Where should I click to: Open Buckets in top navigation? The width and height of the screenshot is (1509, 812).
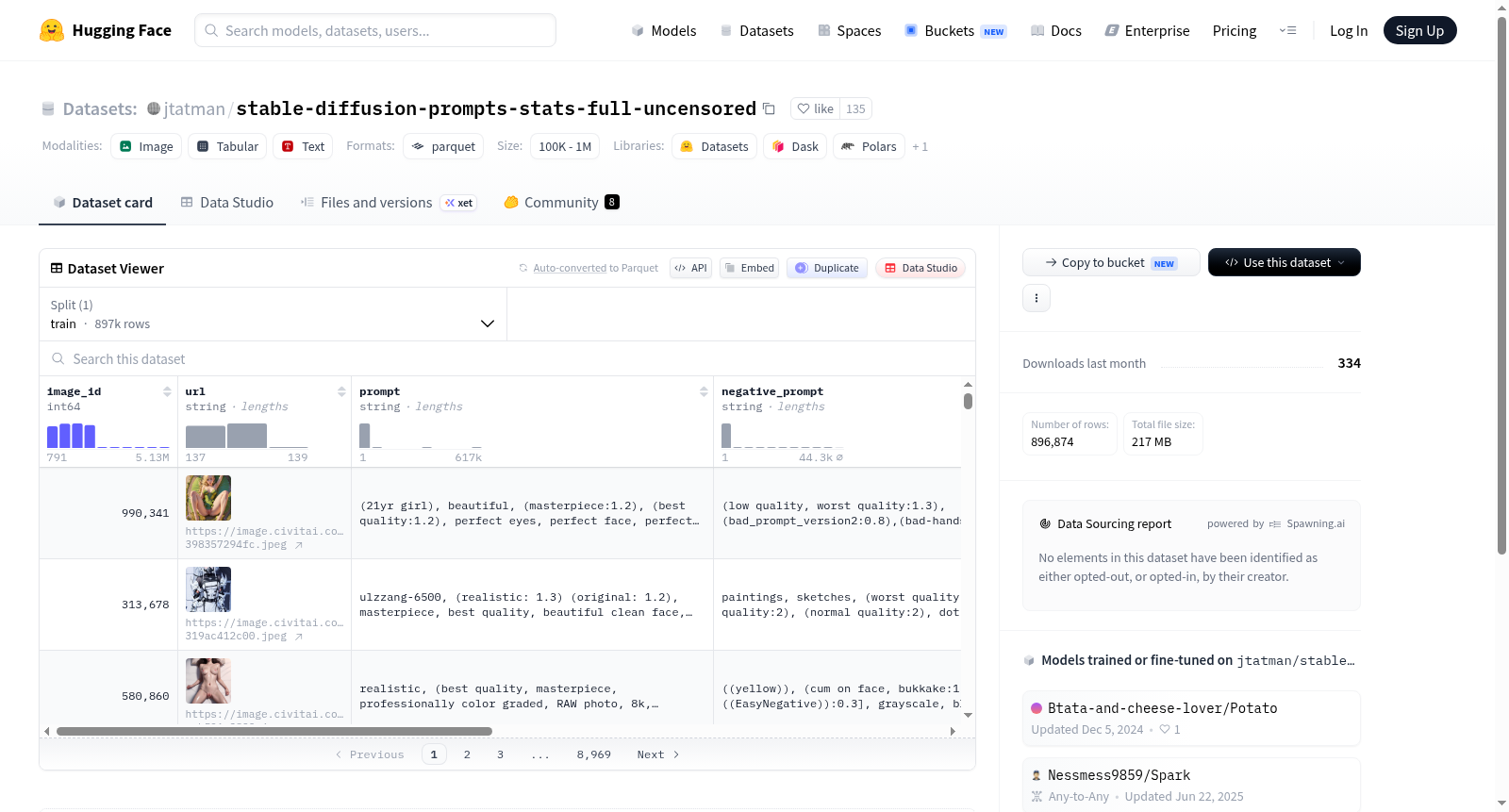tap(955, 31)
